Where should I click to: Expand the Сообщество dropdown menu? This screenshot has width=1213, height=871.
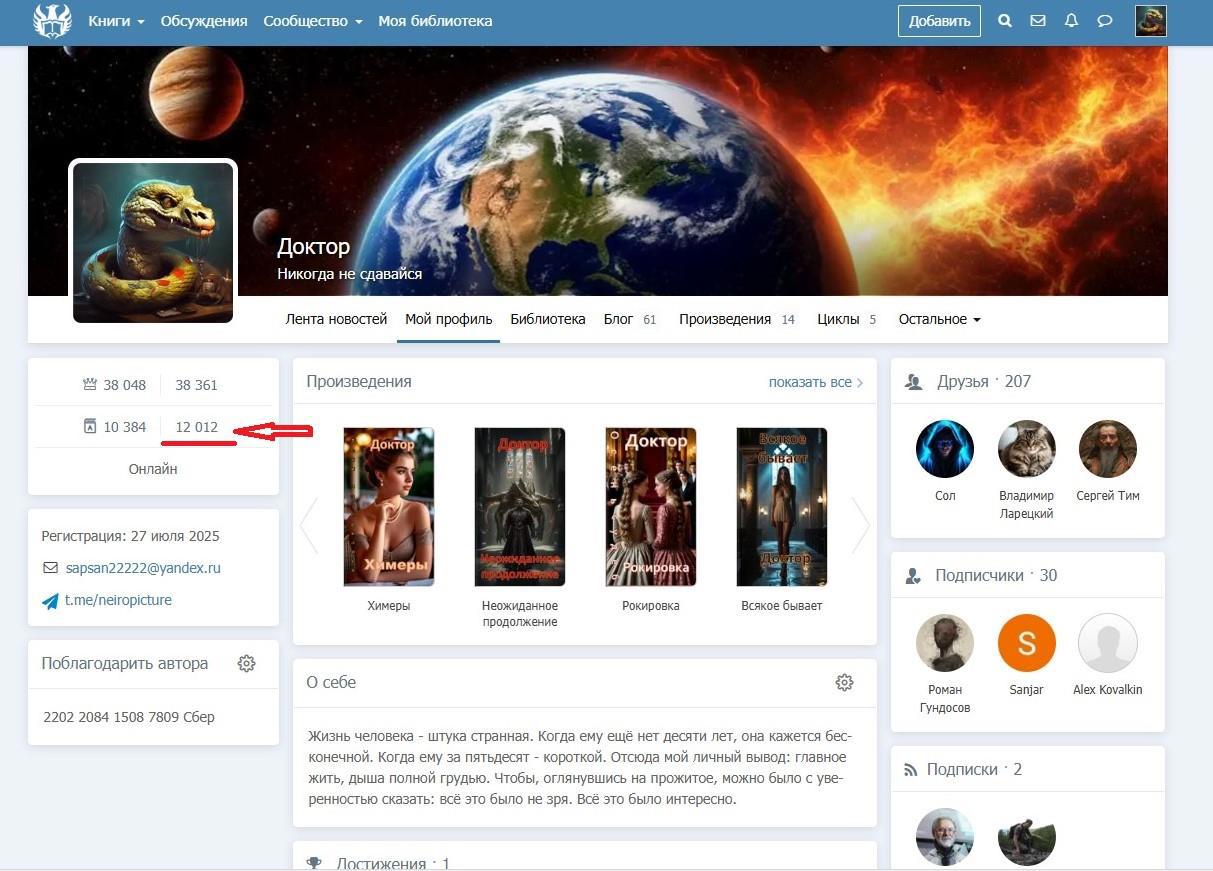(x=313, y=20)
